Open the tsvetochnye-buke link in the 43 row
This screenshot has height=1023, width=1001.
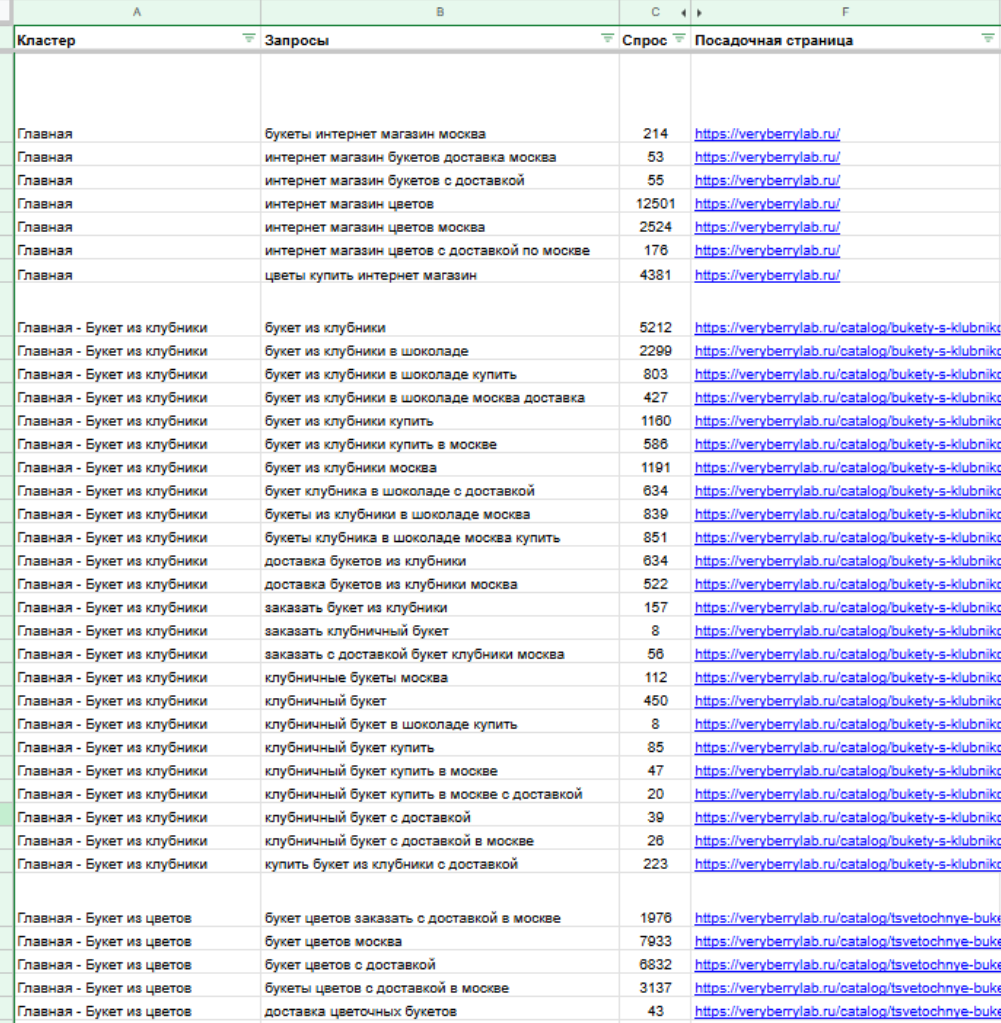(847, 1011)
